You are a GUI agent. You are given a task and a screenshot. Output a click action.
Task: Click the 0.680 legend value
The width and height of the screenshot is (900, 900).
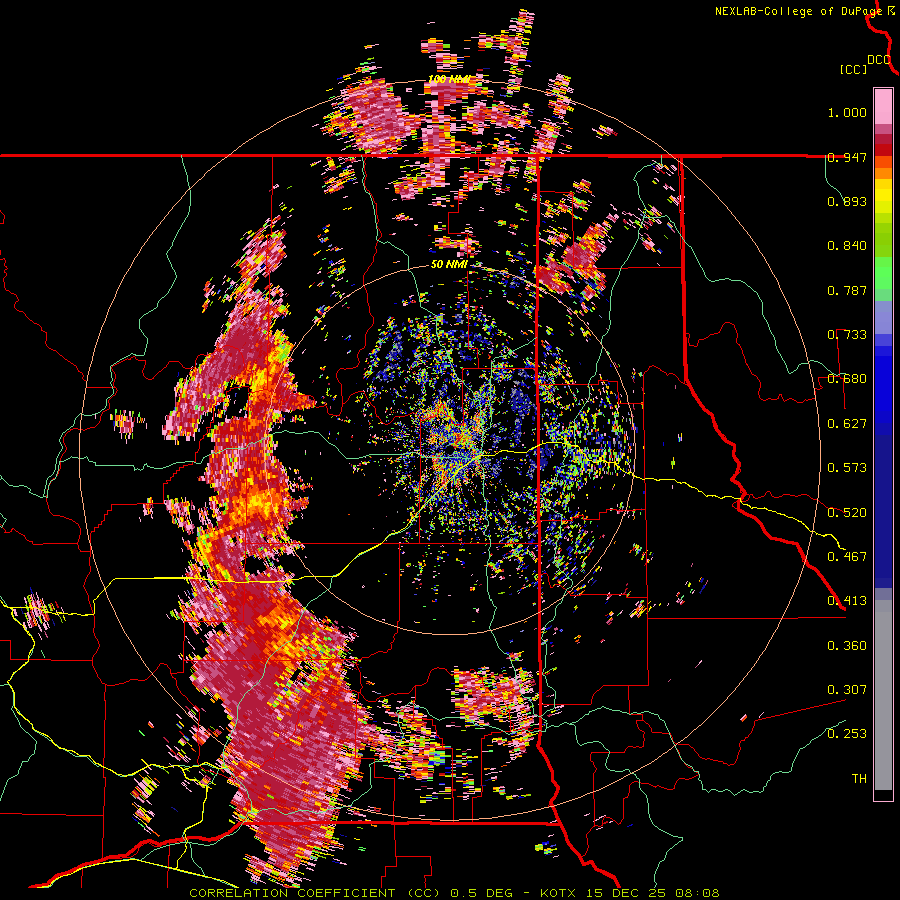(x=847, y=379)
